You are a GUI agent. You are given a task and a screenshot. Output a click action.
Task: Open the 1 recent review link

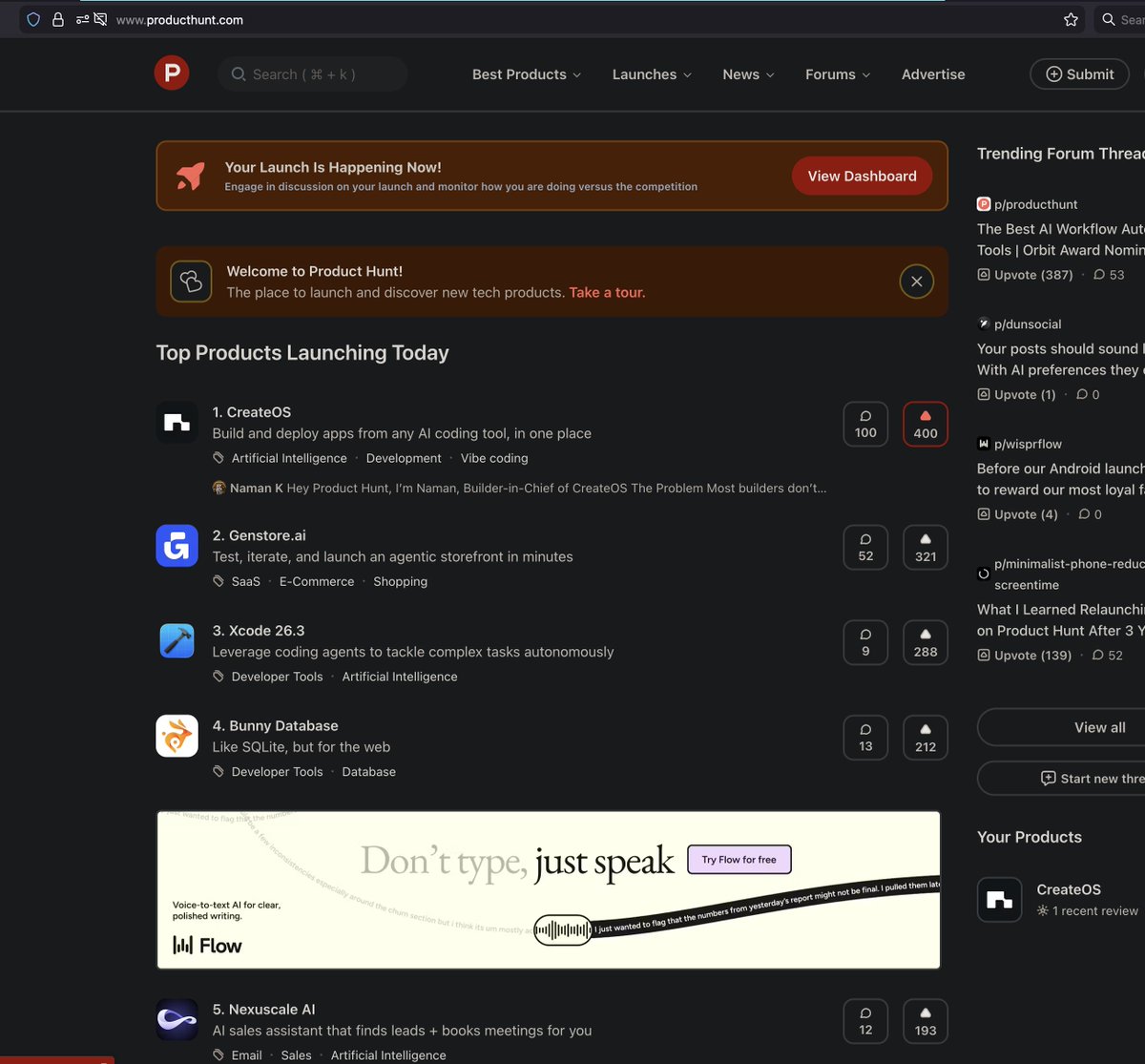coord(1088,911)
